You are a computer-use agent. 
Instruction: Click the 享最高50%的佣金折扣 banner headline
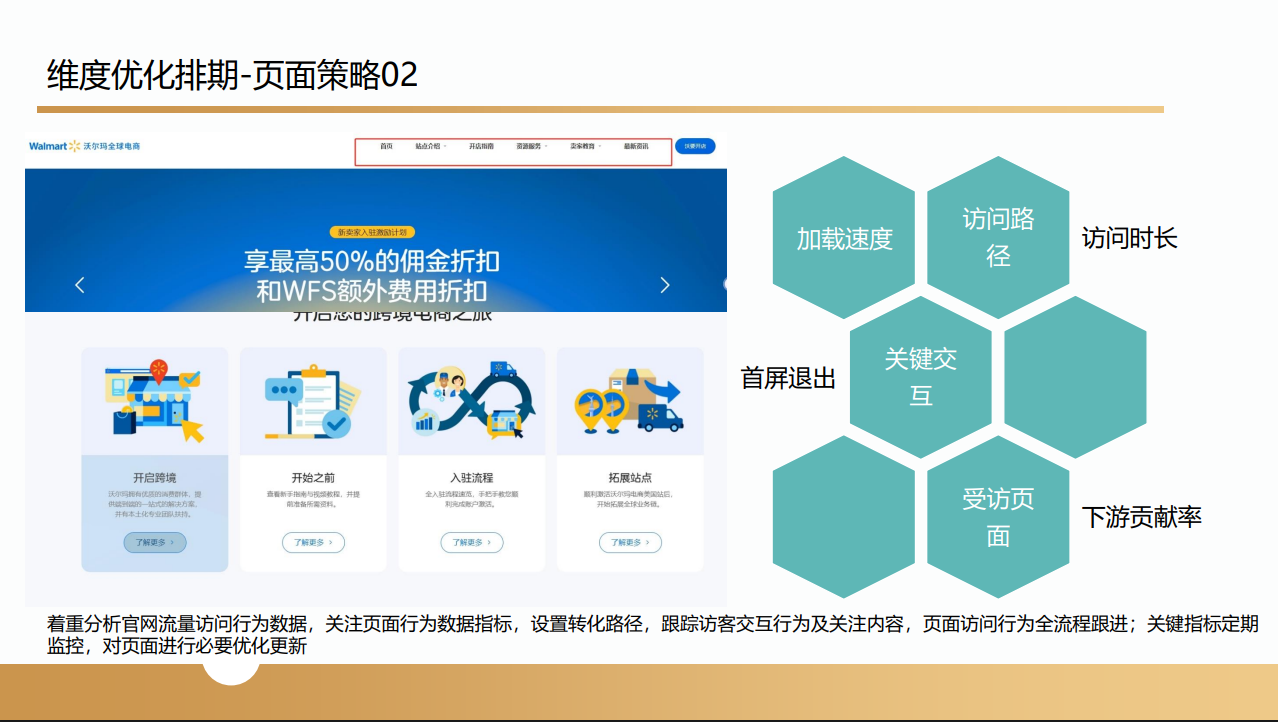coord(372,262)
